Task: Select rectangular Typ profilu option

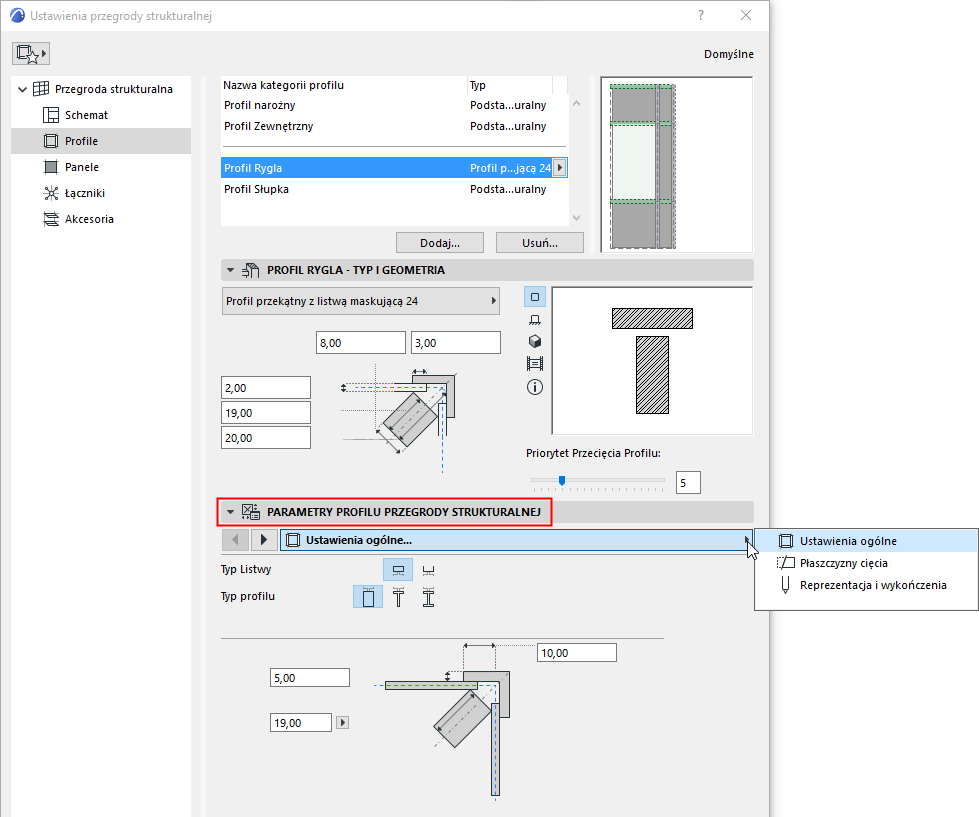Action: pyautogui.click(x=368, y=597)
